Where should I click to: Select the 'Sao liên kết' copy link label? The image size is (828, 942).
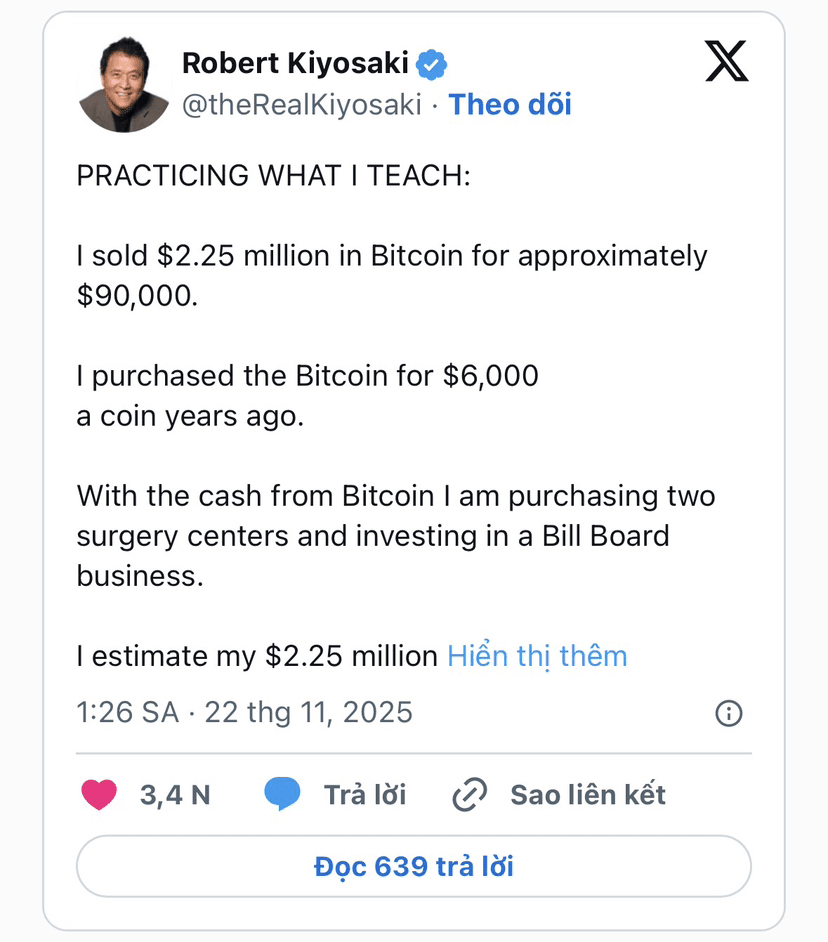point(588,795)
